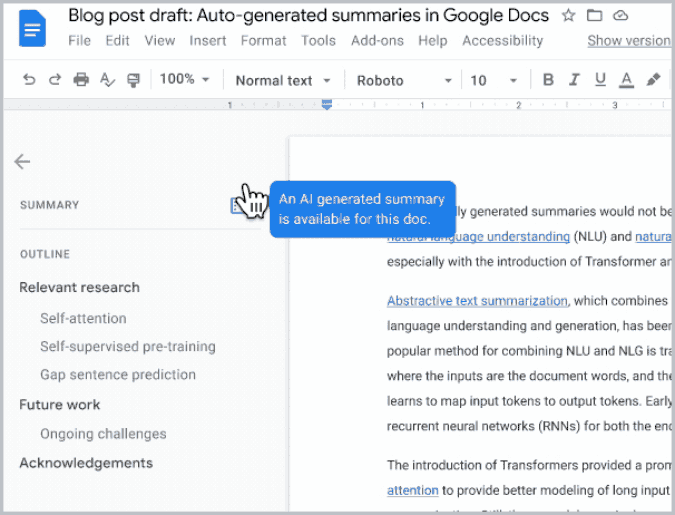Follow the Abstractive text summarization link

(x=477, y=301)
